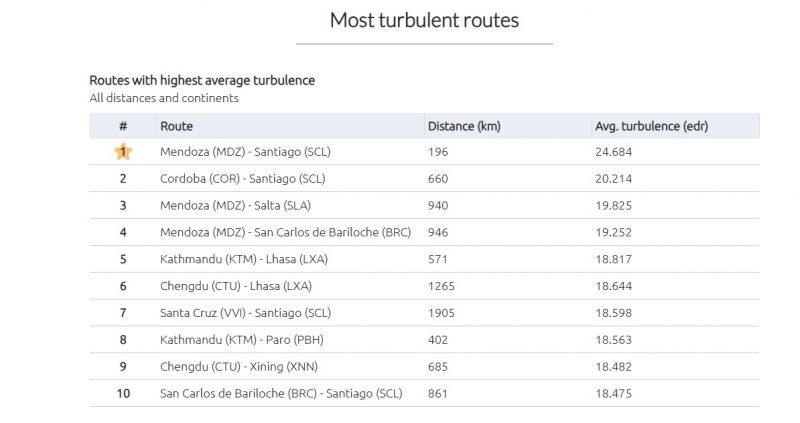Image resolution: width=800 pixels, height=423 pixels.
Task: Open the Kathmandu (KTM) - Paro (PBH) route
Action: pyautogui.click(x=242, y=340)
